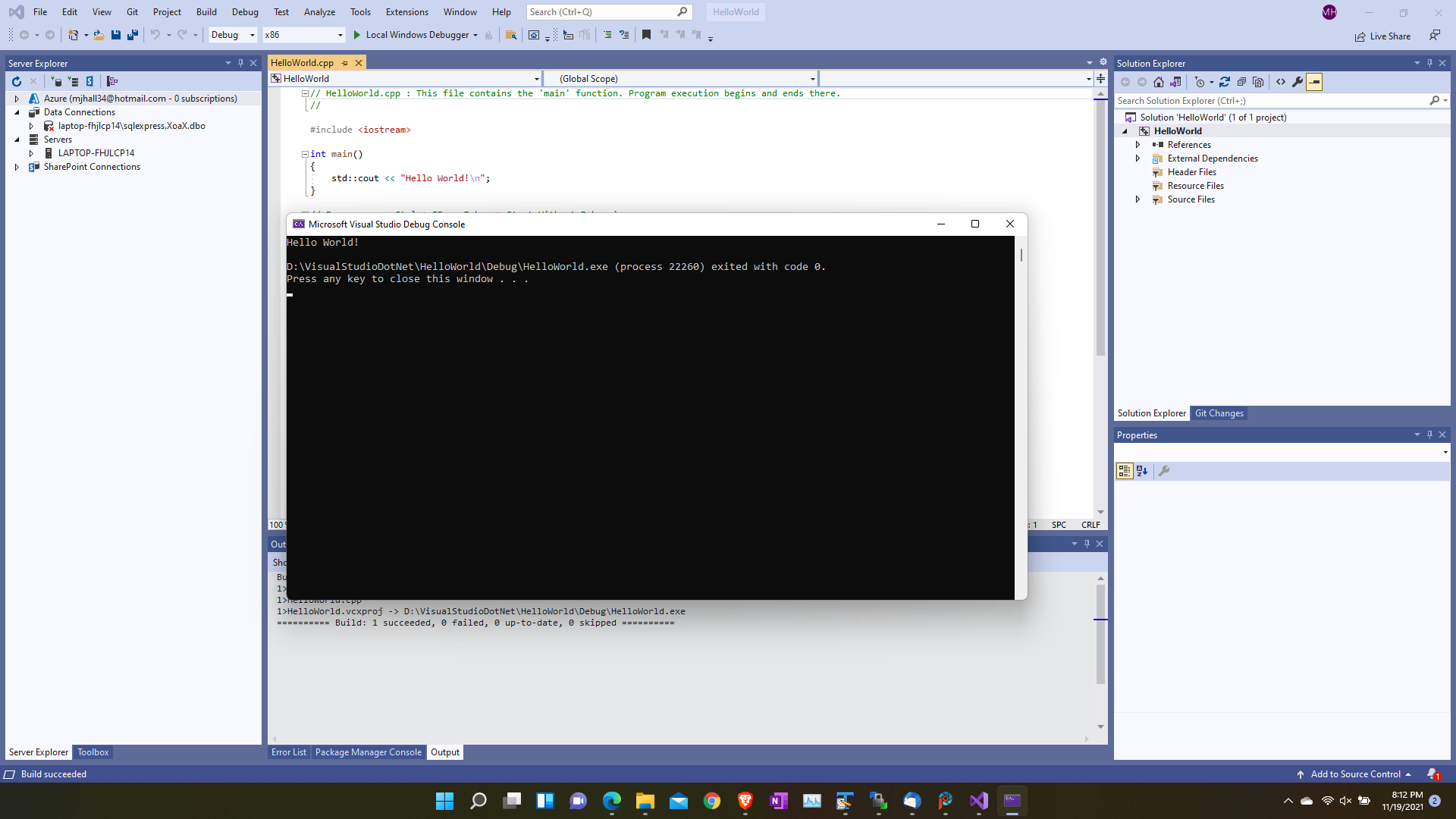The image size is (1456, 819).
Task: Pin the Properties window to auto-hide
Action: tap(1429, 435)
